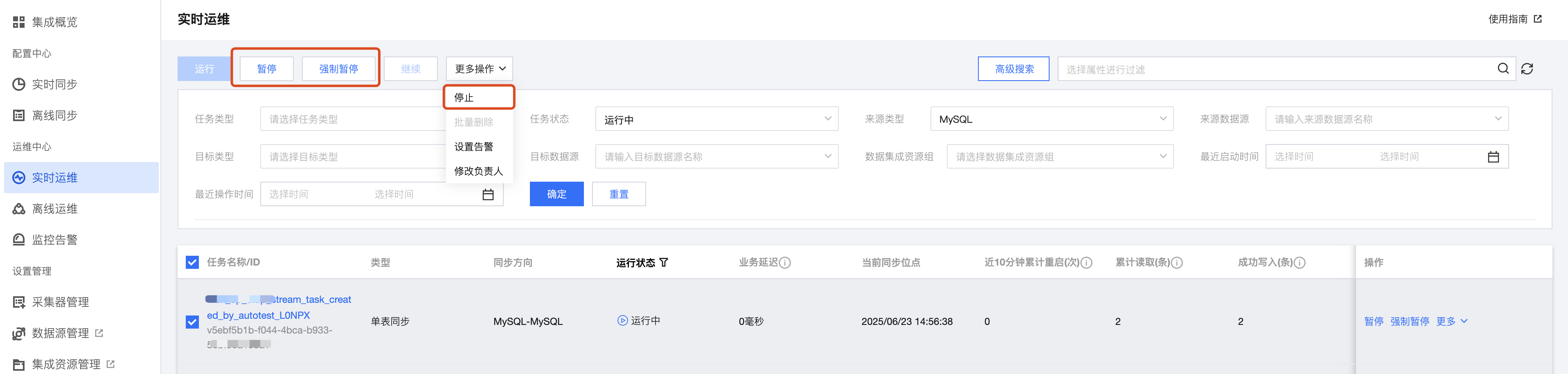Click the blue 确定 button
Viewport: 1568px width, 374px height.
(x=556, y=194)
